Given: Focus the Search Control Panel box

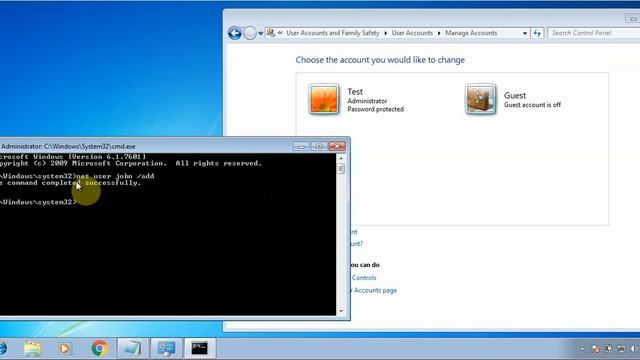Looking at the screenshot, I should pyautogui.click(x=593, y=33).
